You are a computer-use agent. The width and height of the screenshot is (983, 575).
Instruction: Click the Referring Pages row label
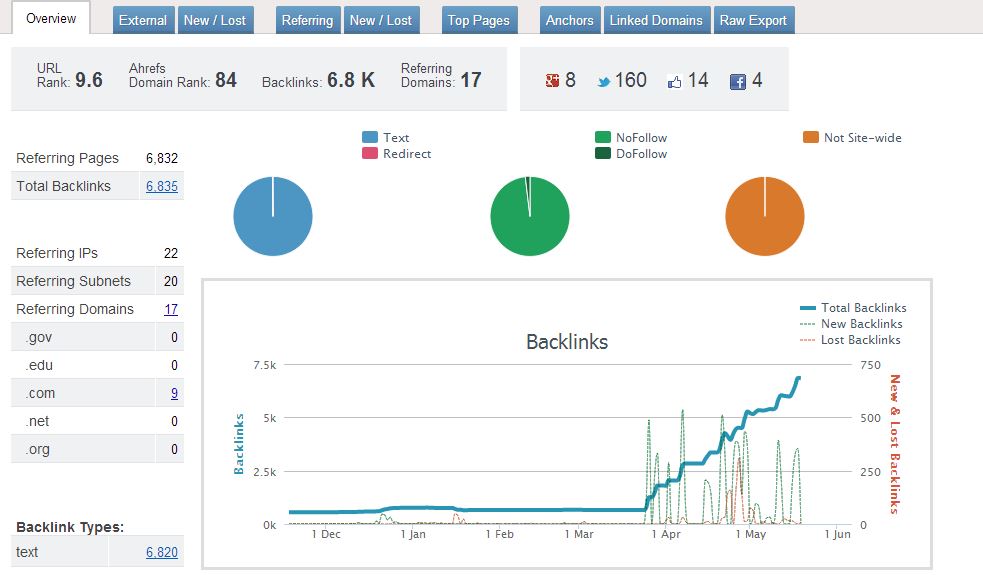point(67,158)
